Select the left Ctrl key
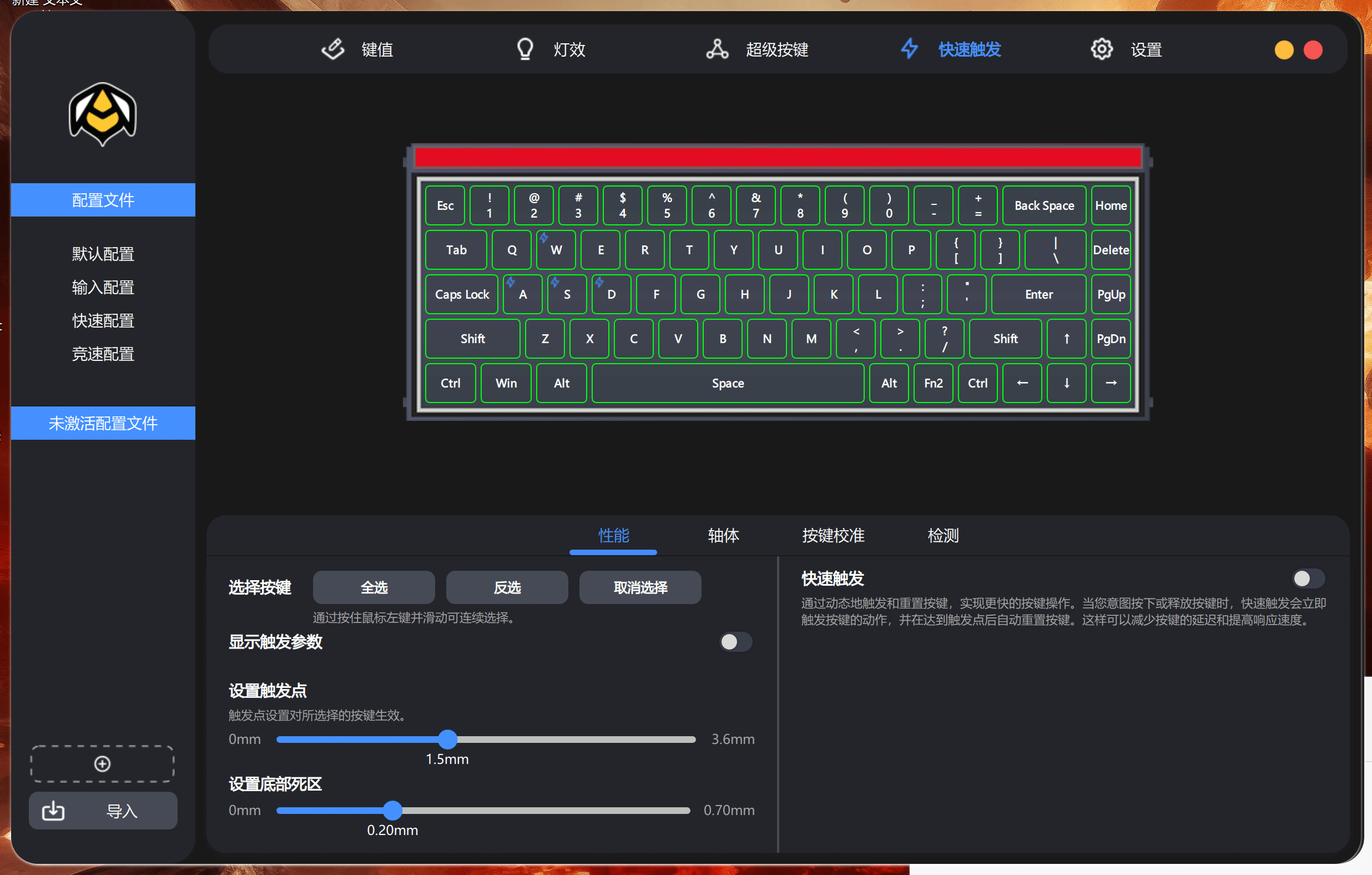This screenshot has height=875, width=1372. pyautogui.click(x=451, y=383)
